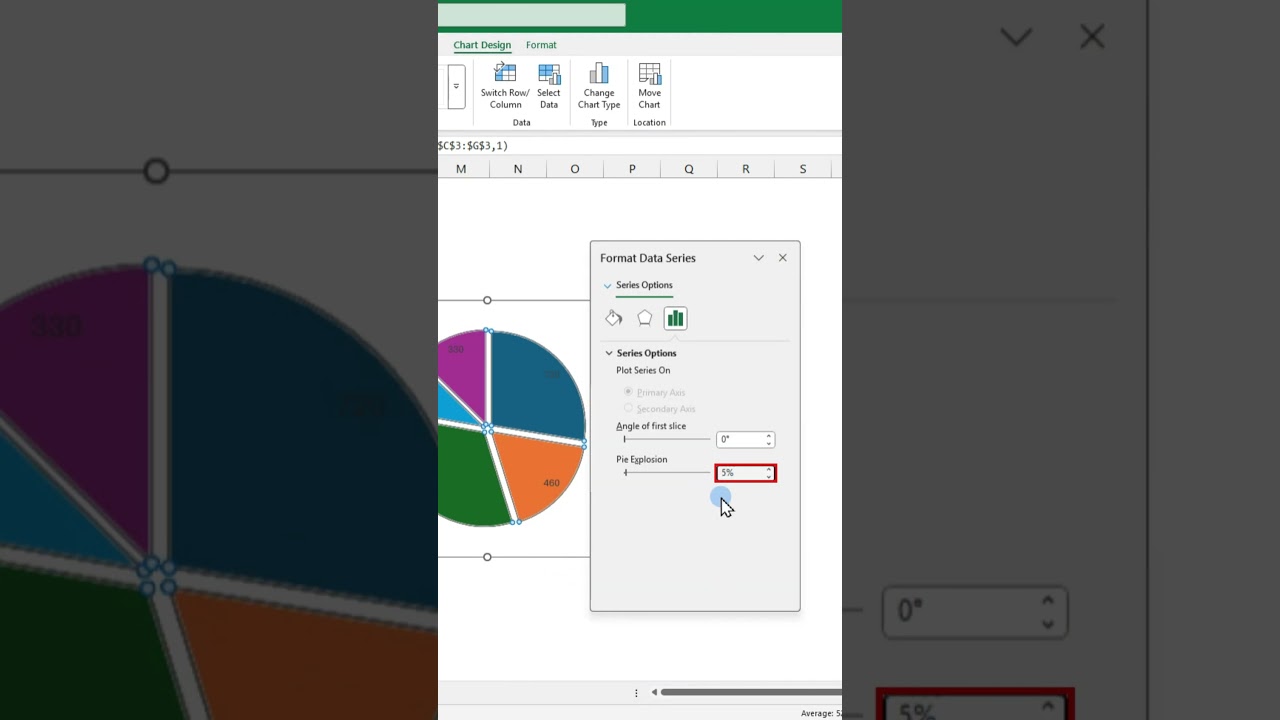Click Angle of first slice slider

666,439
